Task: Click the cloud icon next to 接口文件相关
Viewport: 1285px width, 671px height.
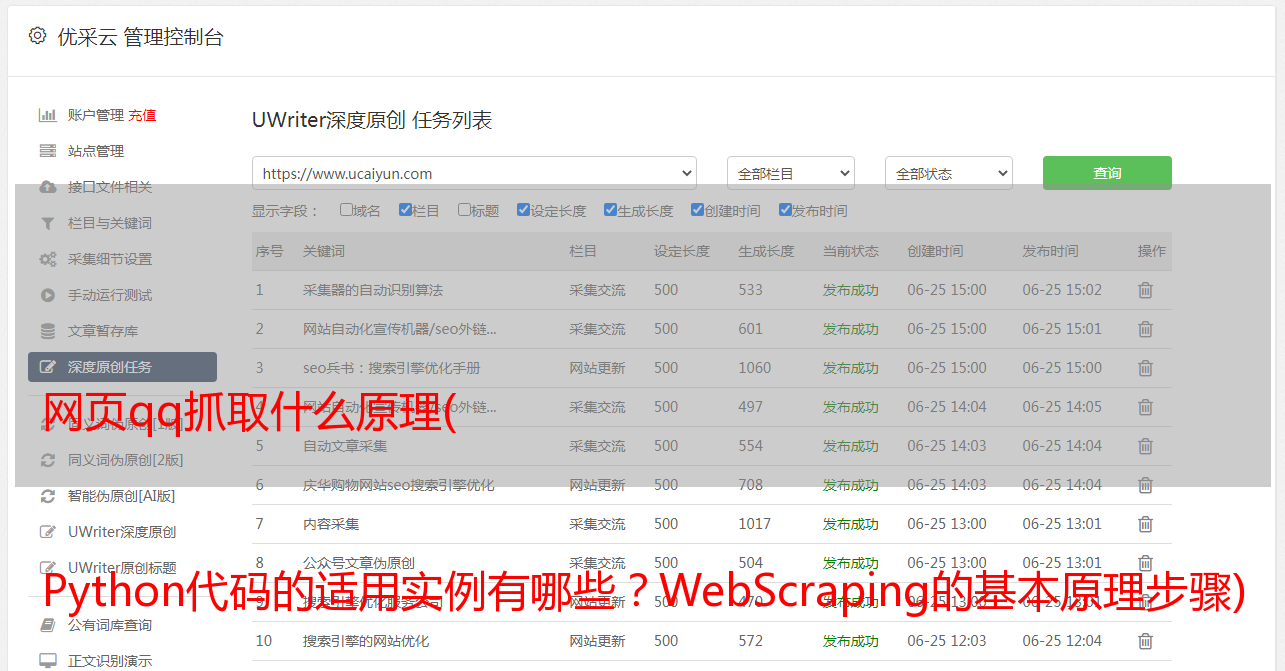Action: 47,187
